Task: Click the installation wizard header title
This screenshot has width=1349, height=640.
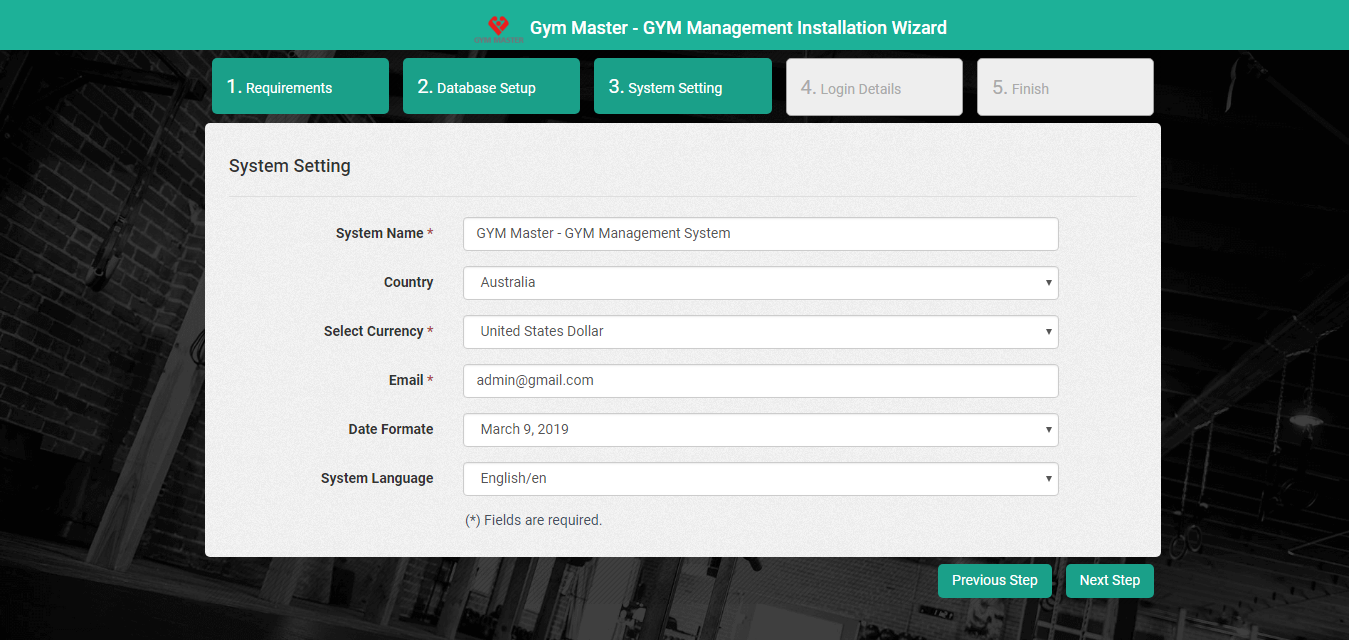Action: pyautogui.click(x=738, y=28)
